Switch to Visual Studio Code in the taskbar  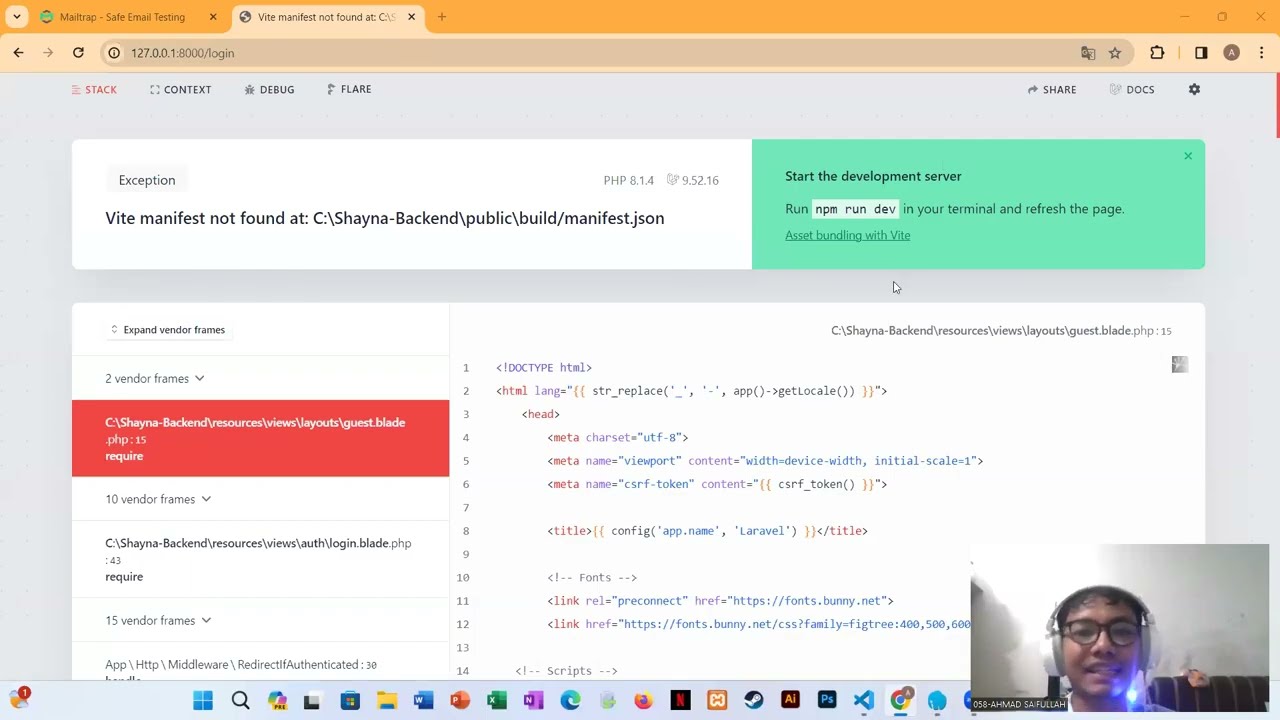click(x=863, y=700)
